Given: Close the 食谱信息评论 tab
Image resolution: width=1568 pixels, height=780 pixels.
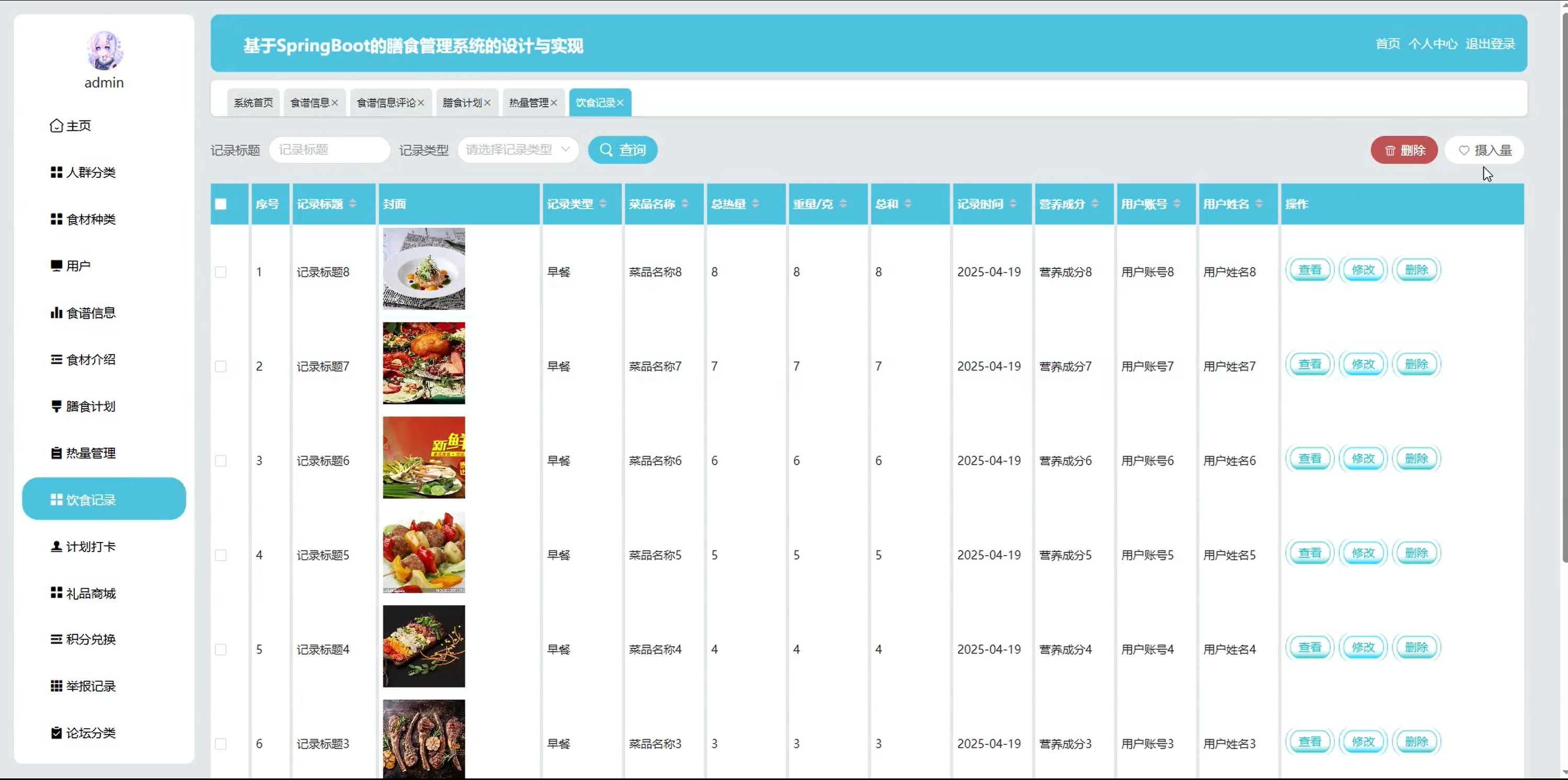Looking at the screenshot, I should 420,103.
